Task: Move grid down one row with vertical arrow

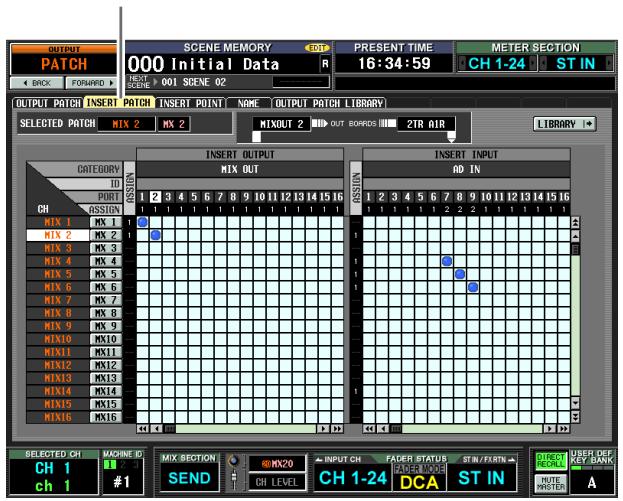Action: [575, 403]
